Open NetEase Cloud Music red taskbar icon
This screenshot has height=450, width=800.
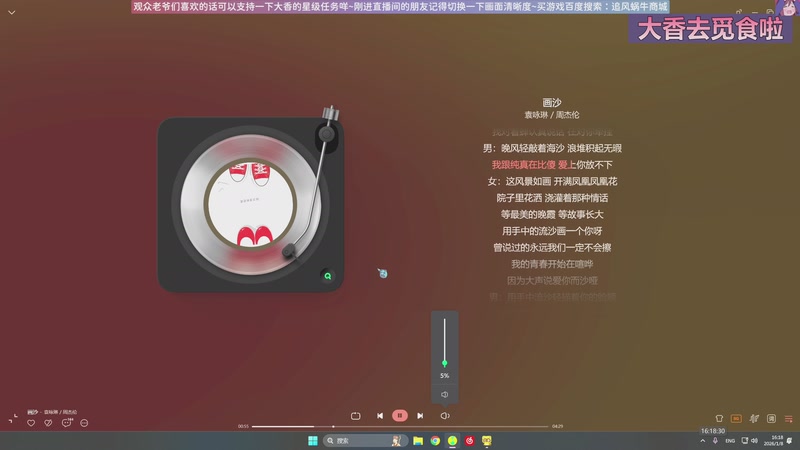pos(470,440)
